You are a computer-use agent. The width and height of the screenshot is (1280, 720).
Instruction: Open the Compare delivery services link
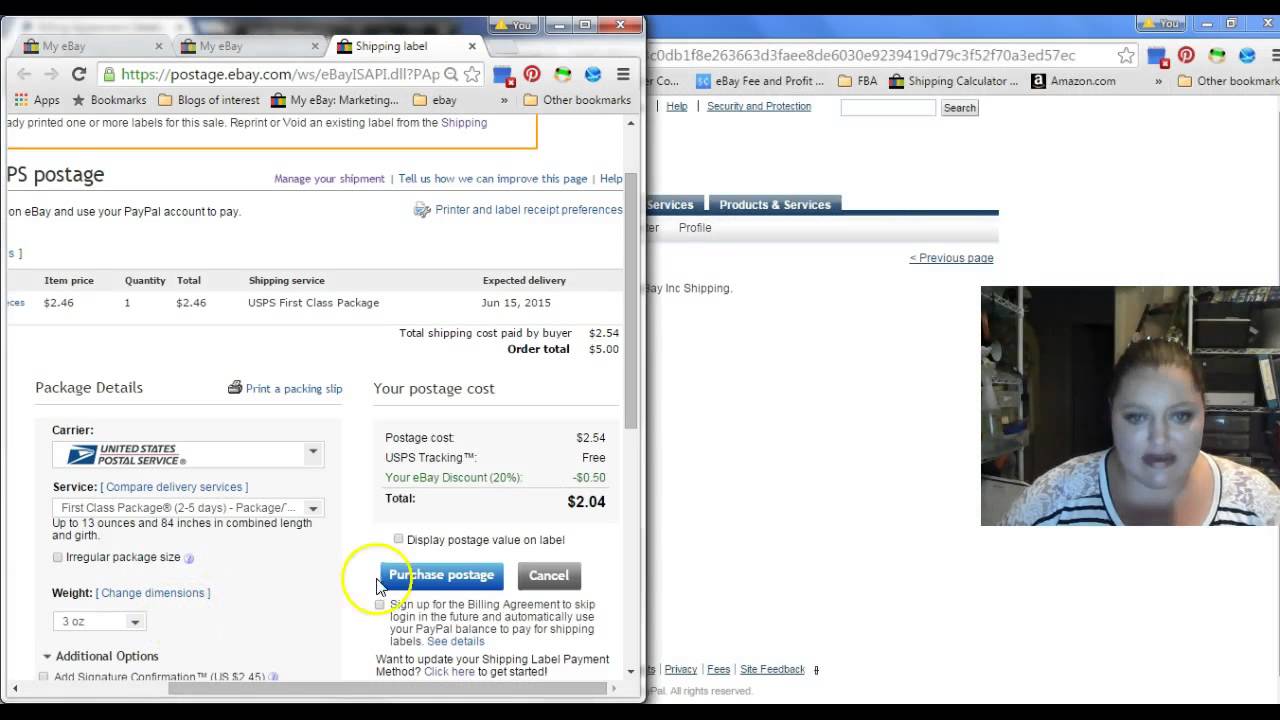(174, 487)
